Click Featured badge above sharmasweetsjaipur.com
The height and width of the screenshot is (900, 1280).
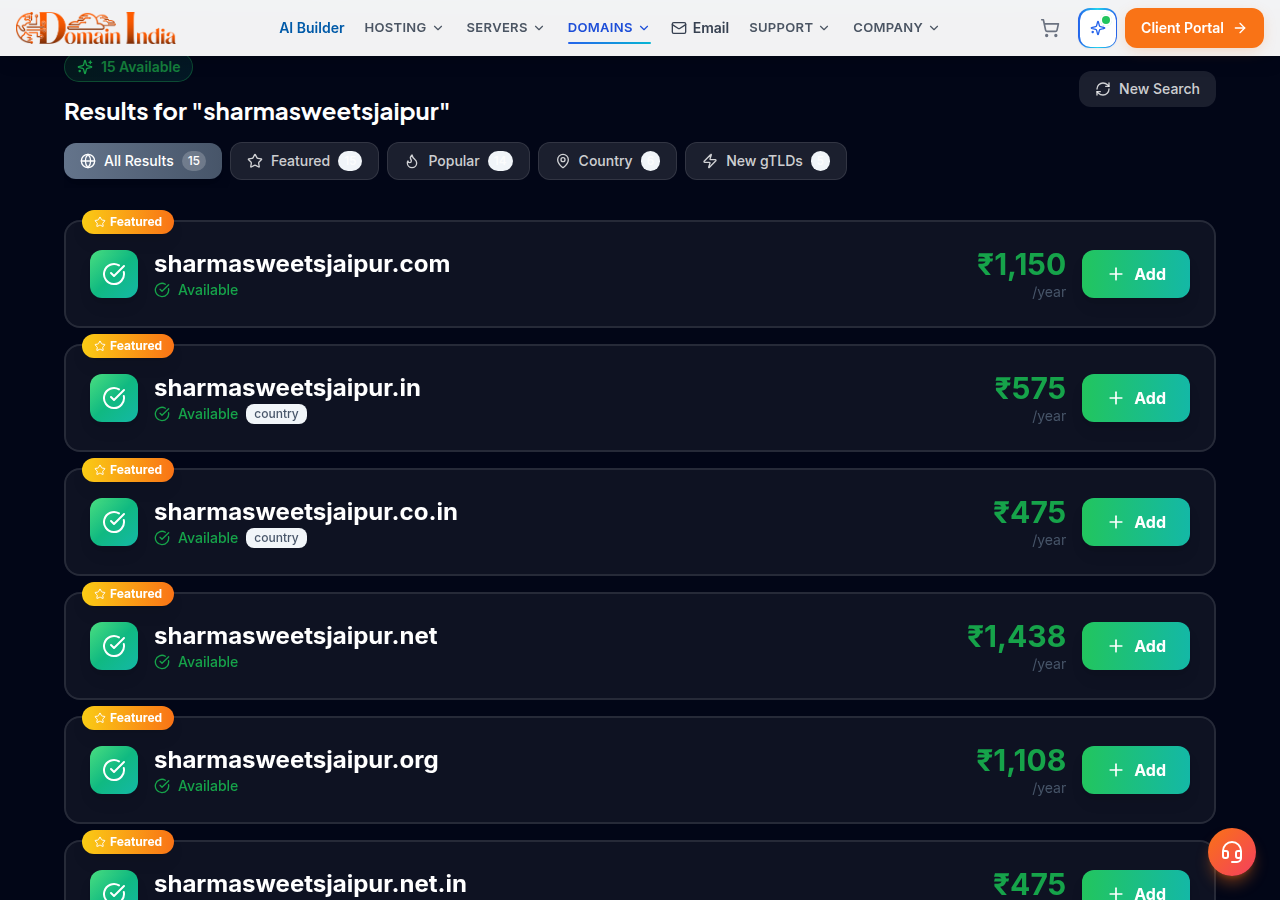pos(128,222)
